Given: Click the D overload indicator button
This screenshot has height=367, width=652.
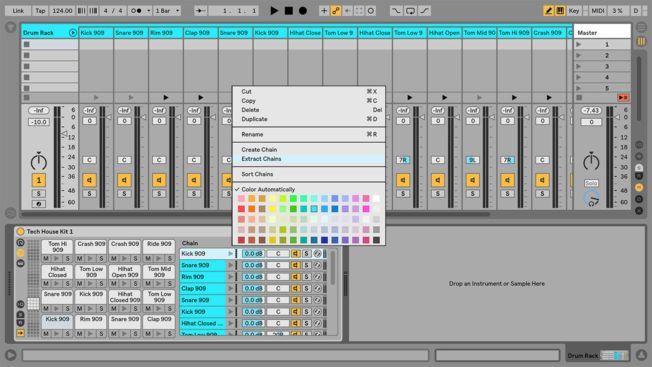Looking at the screenshot, I should [x=636, y=10].
